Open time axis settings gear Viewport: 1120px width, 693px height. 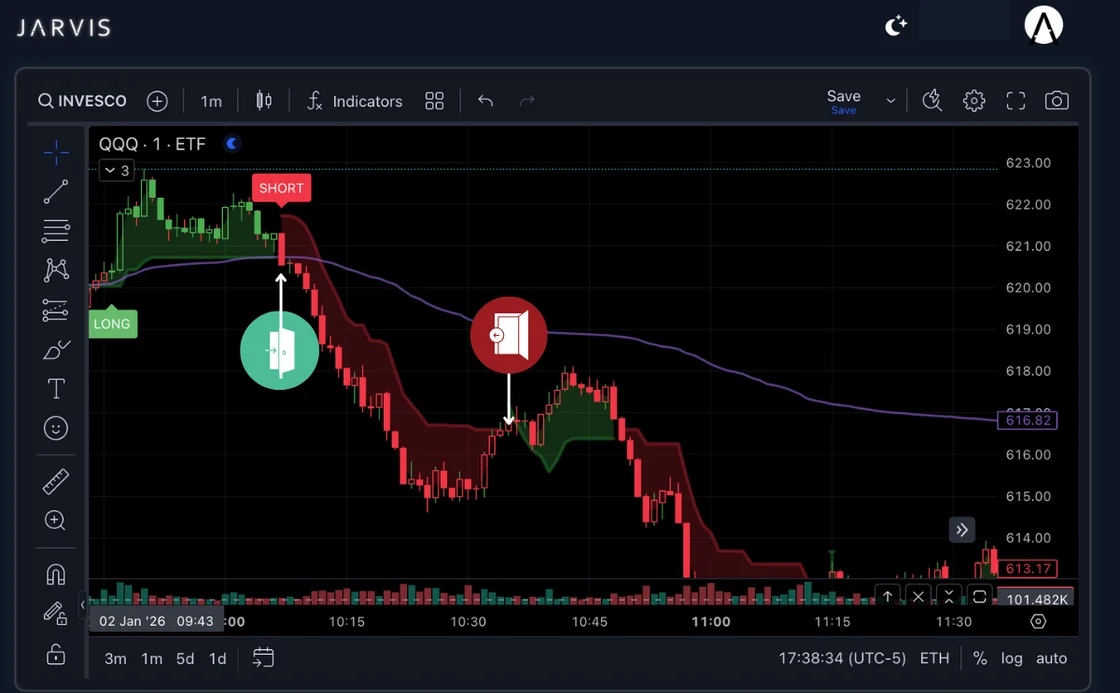1038,622
